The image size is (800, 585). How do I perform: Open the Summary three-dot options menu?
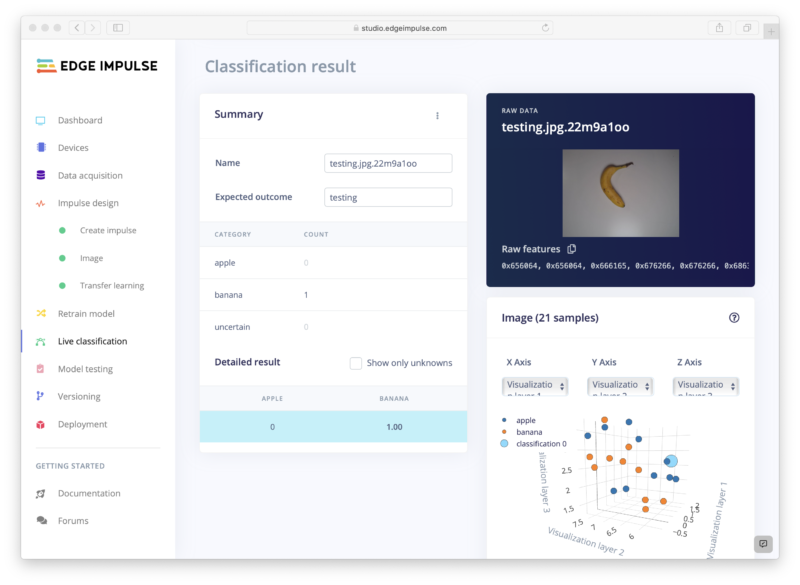[437, 116]
